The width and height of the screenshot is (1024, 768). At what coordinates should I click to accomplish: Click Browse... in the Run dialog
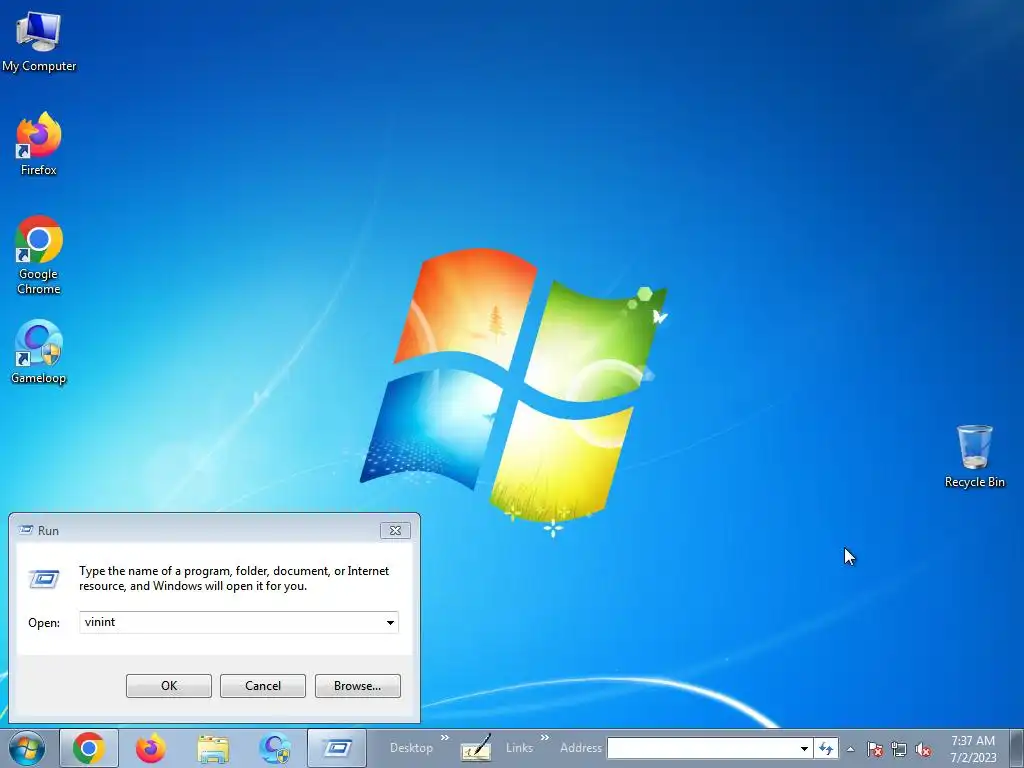pos(357,686)
